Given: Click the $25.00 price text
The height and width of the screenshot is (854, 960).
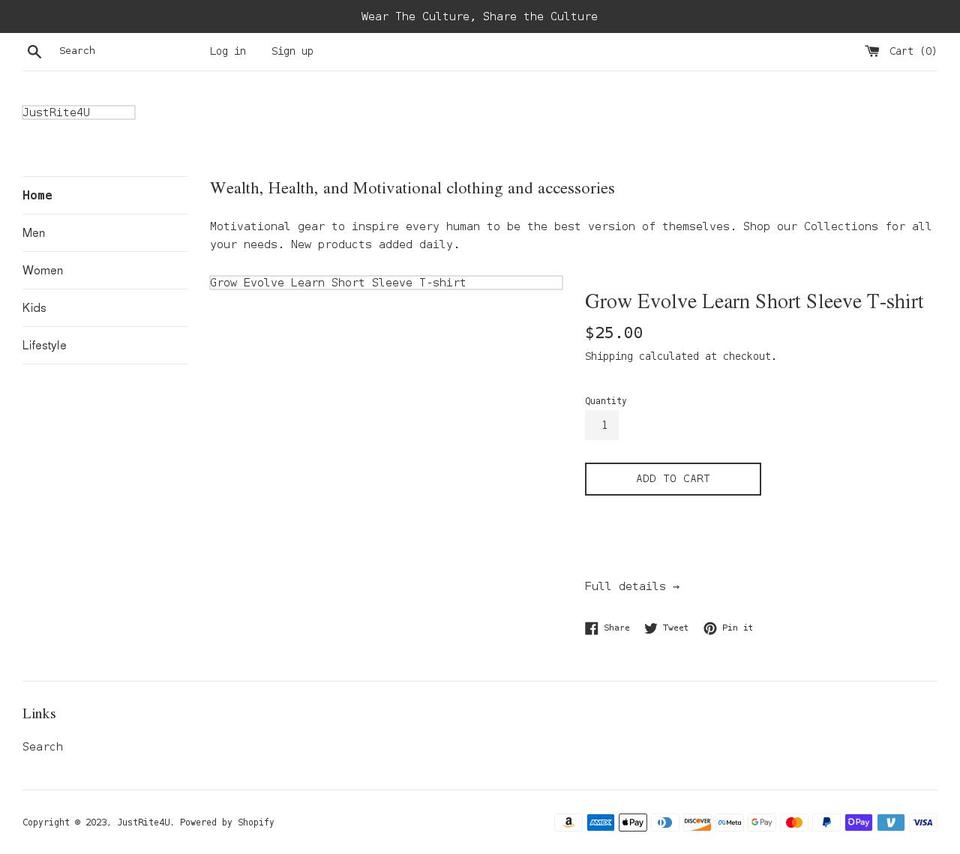Looking at the screenshot, I should point(613,333).
